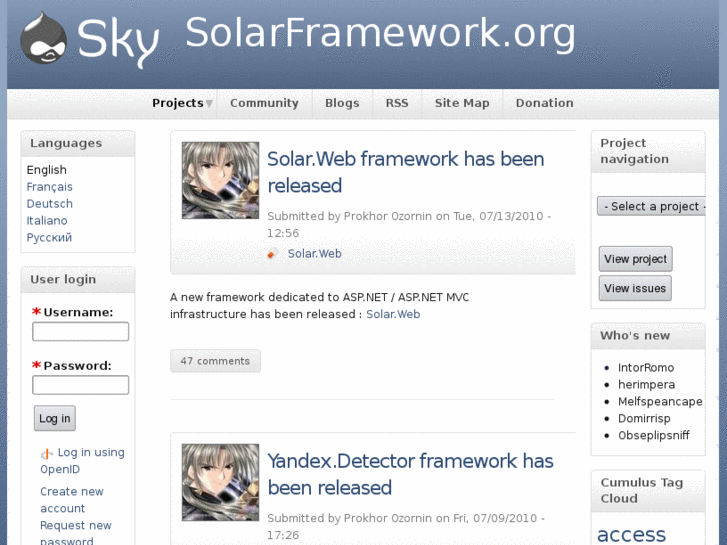The image size is (727, 545).
Task: Click the View project button
Action: 635,259
